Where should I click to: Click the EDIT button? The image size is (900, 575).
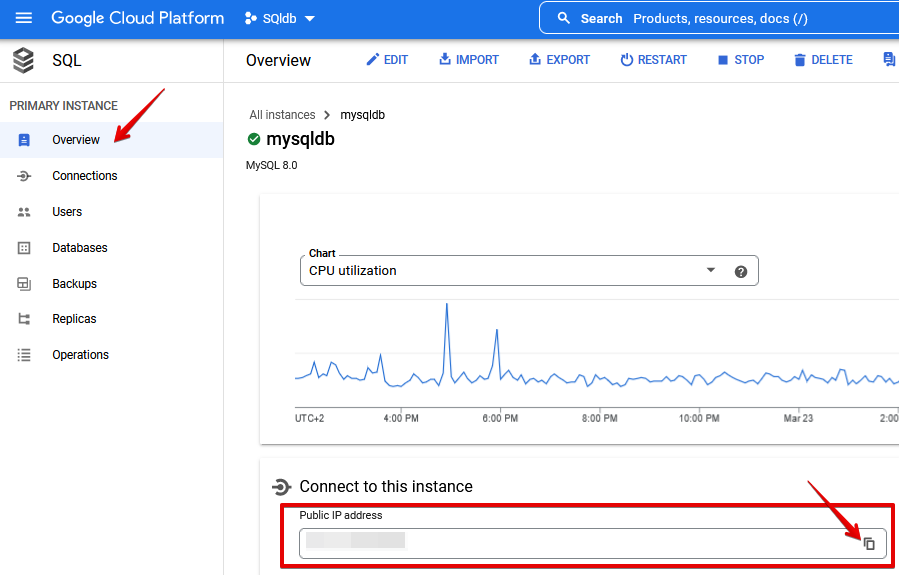387,60
